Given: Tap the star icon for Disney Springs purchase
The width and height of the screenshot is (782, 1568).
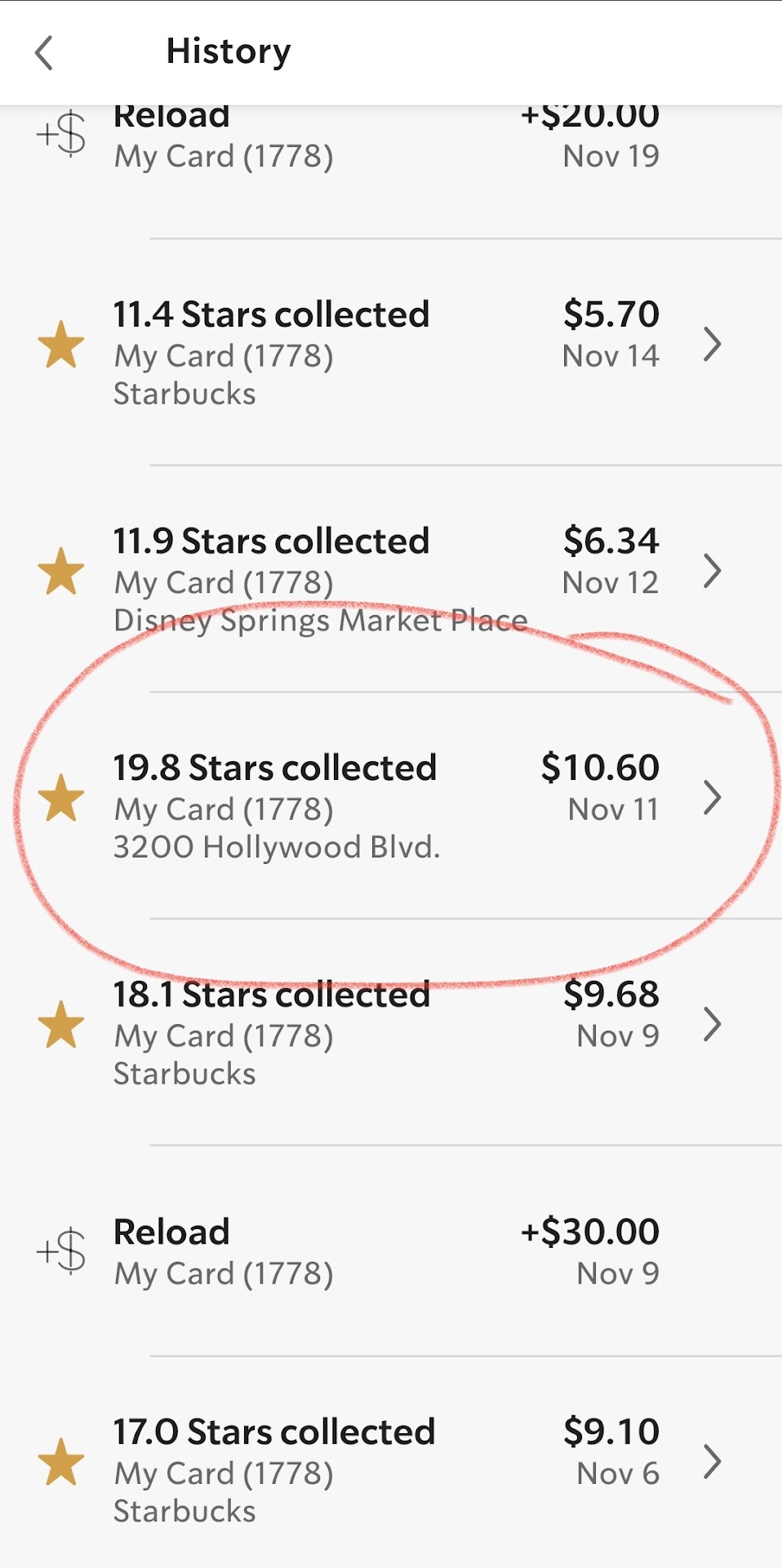Looking at the screenshot, I should point(61,572).
